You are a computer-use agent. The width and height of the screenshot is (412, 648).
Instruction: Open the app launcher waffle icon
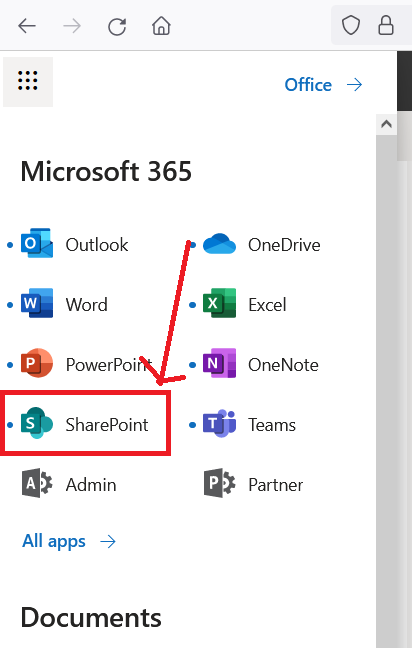coord(28,81)
